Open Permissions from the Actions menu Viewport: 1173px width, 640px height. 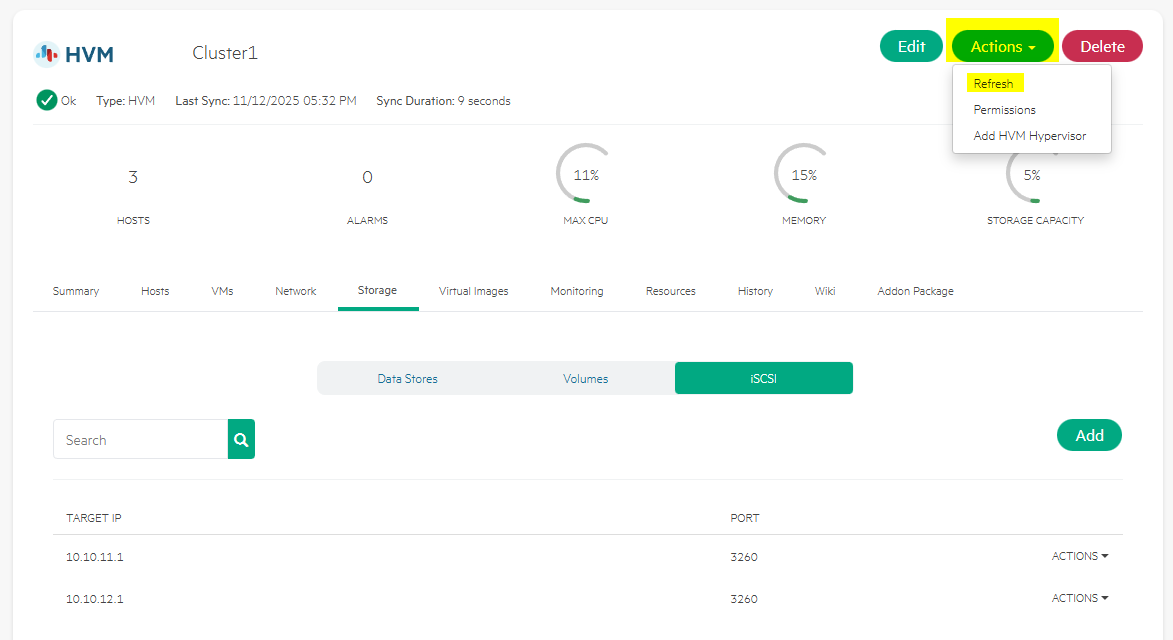click(1004, 110)
